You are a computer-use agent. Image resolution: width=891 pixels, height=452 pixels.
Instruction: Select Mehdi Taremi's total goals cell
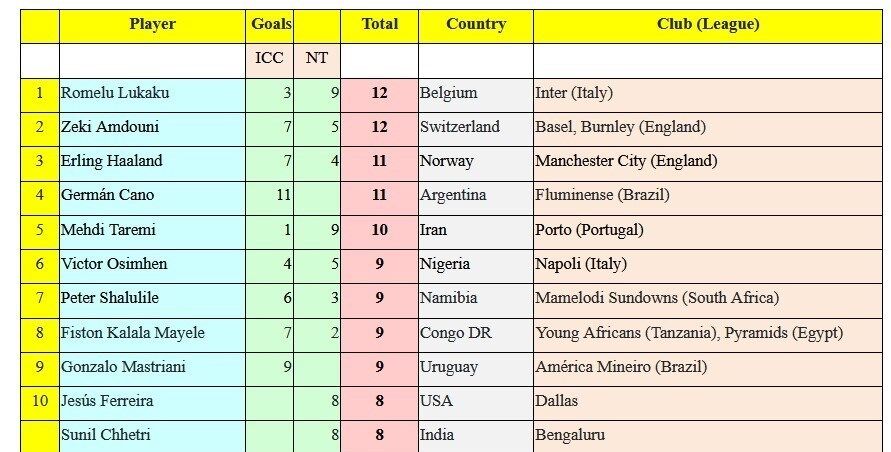[379, 230]
